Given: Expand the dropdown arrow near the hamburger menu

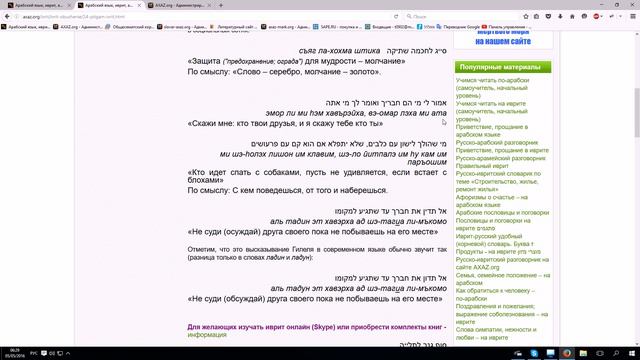Looking at the screenshot, I should pyautogui.click(x=620, y=16).
